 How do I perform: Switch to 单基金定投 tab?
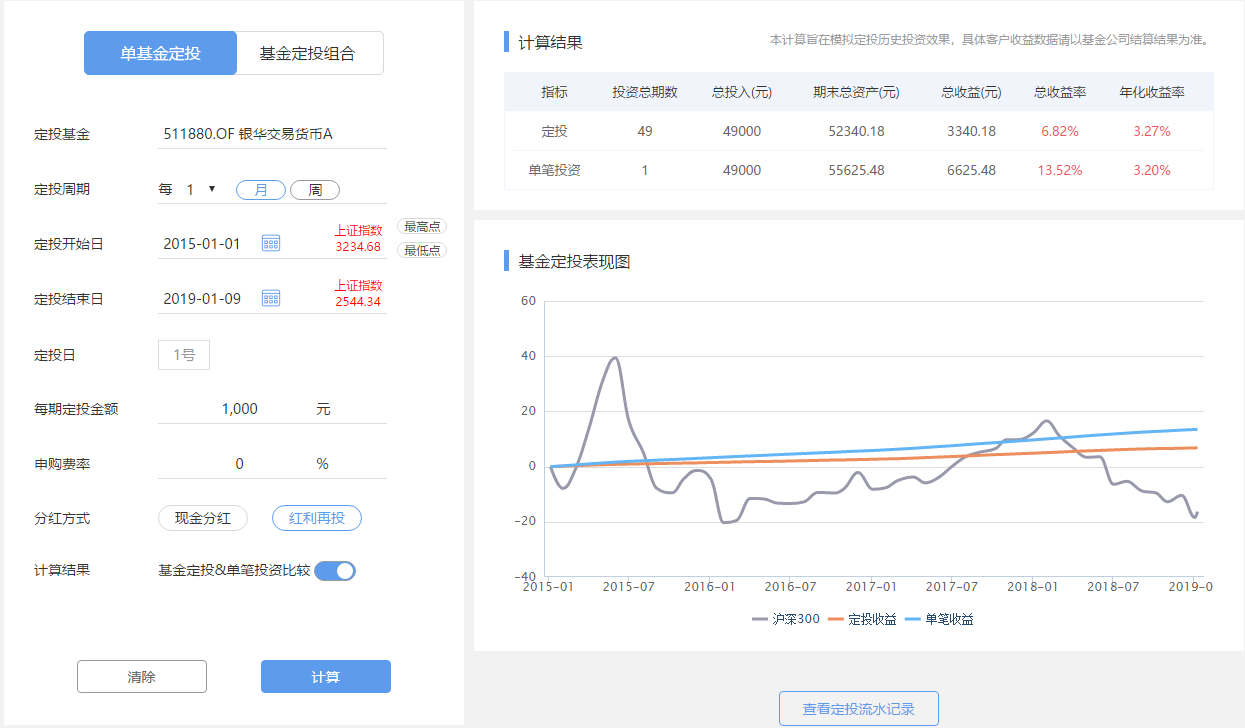(160, 53)
